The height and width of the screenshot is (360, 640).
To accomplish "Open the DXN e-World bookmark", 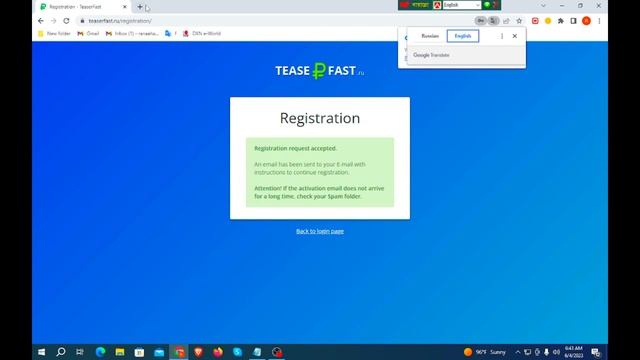I will pyautogui.click(x=202, y=33).
